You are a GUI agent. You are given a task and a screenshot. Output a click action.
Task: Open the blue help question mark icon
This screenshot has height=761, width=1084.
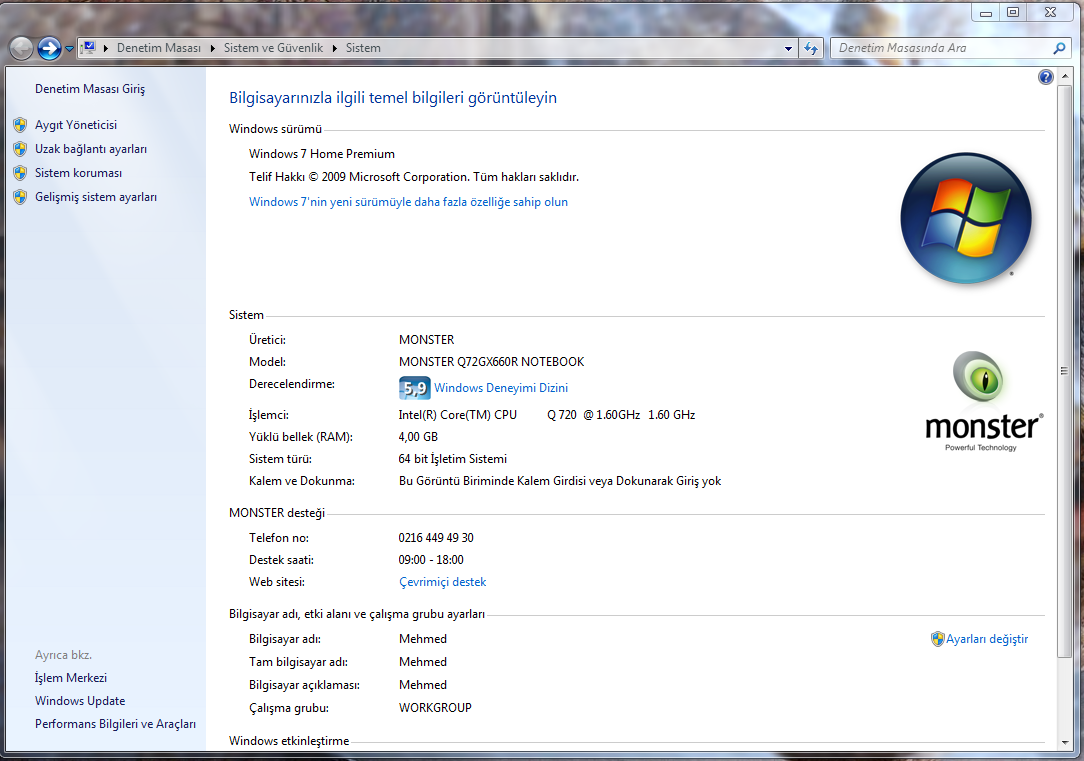tap(1045, 77)
